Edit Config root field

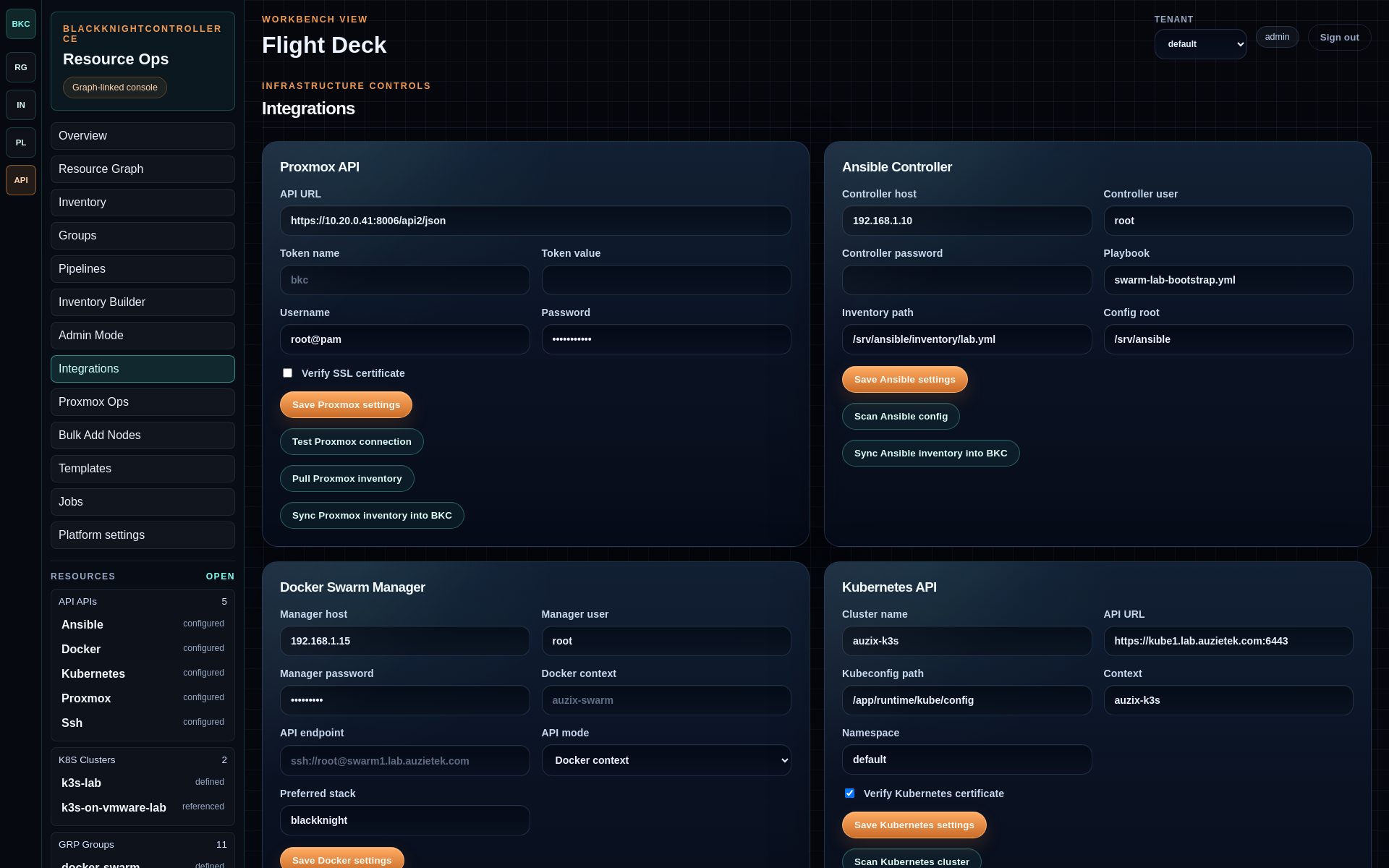point(1228,339)
